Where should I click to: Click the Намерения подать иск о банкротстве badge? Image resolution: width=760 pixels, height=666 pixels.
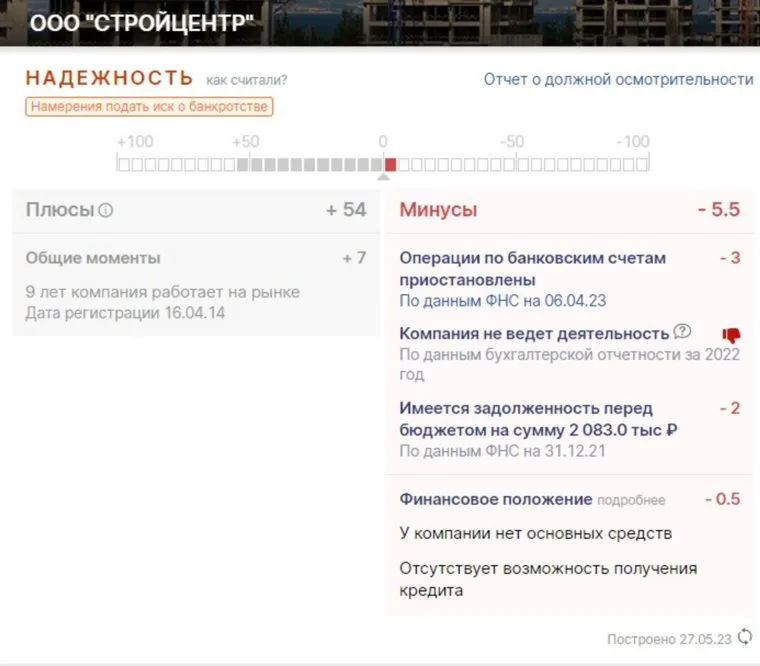click(x=149, y=107)
